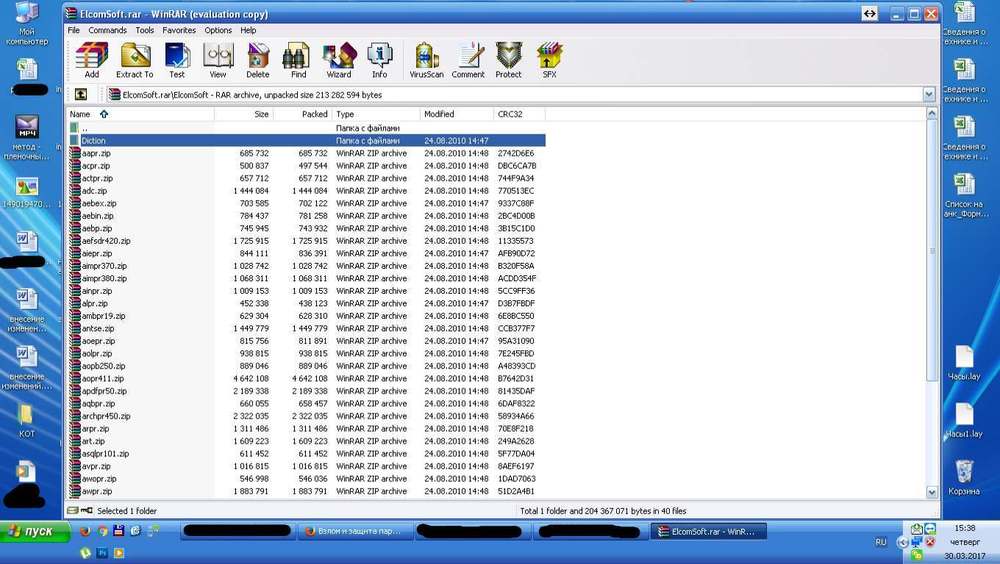This screenshot has width=1000, height=564.
Task: Create SFX self-extracting archive
Action: click(549, 58)
